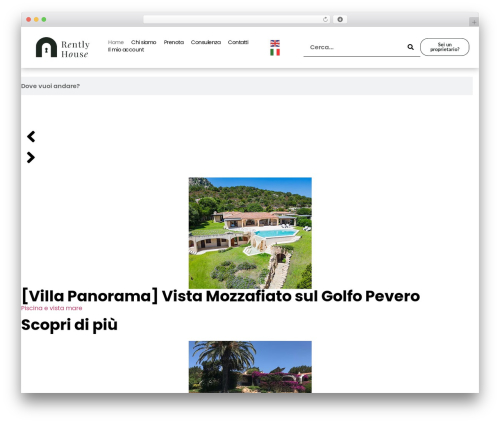Viewport: 500px width, 423px height.
Task: Click the Scopri di più link
Action: [x=69, y=325]
